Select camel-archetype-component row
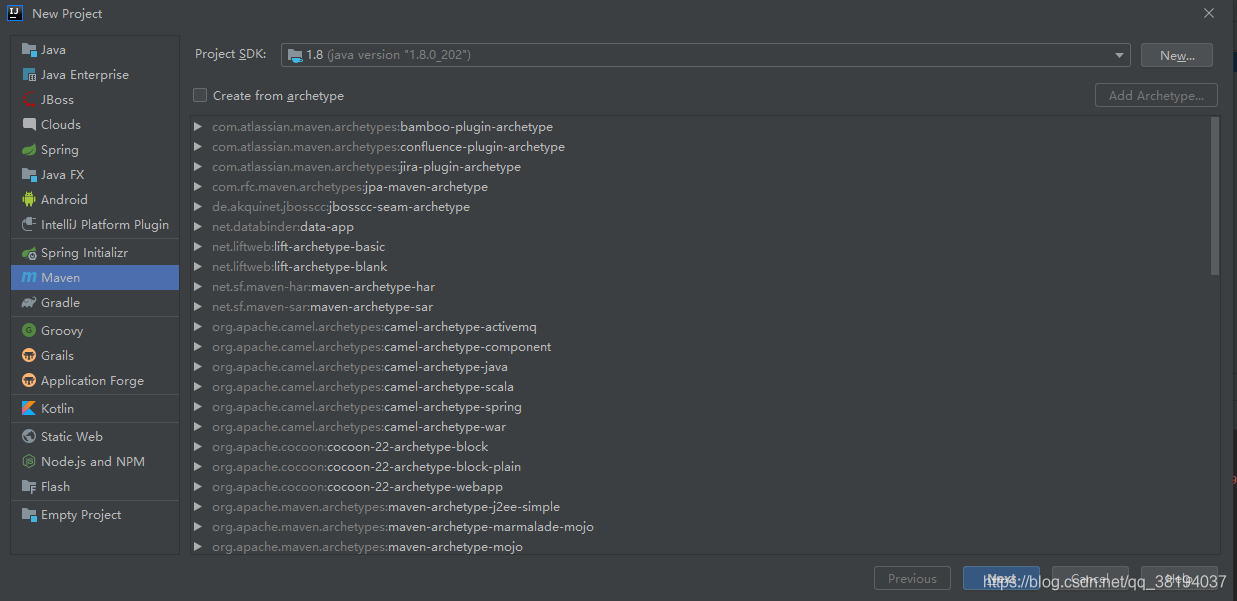 tap(700, 347)
